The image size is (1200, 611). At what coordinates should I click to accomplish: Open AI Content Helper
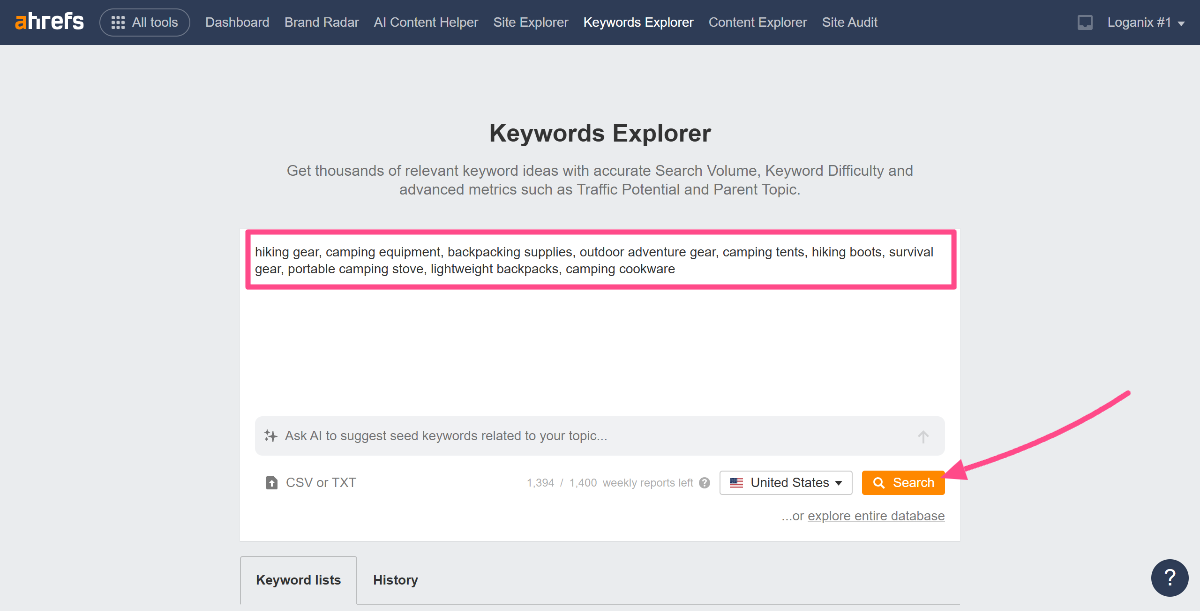(x=426, y=22)
